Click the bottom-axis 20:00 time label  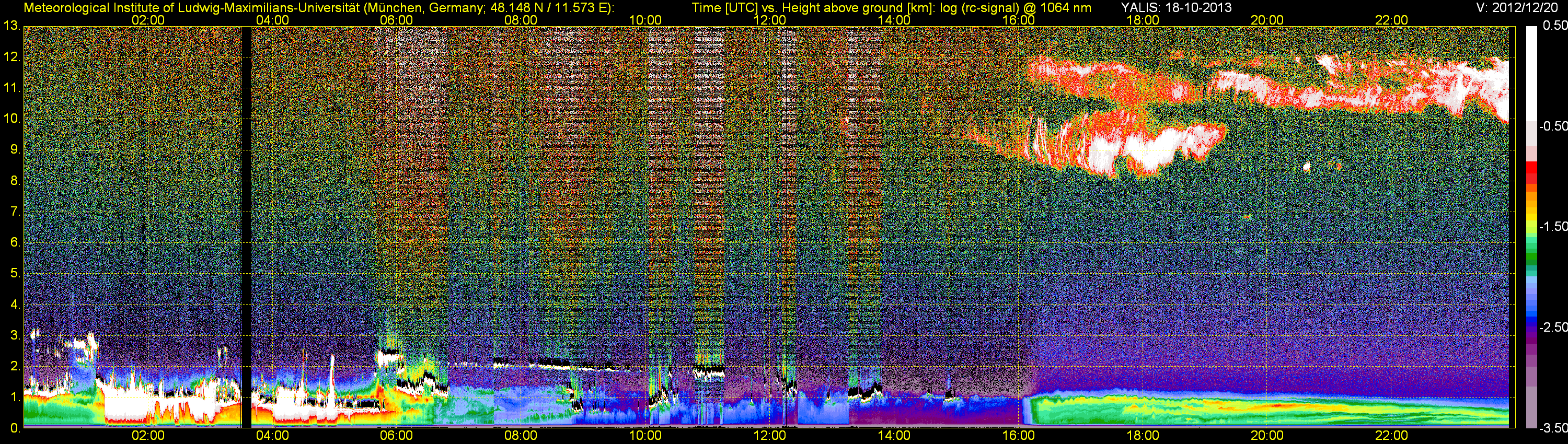pyautogui.click(x=1267, y=436)
